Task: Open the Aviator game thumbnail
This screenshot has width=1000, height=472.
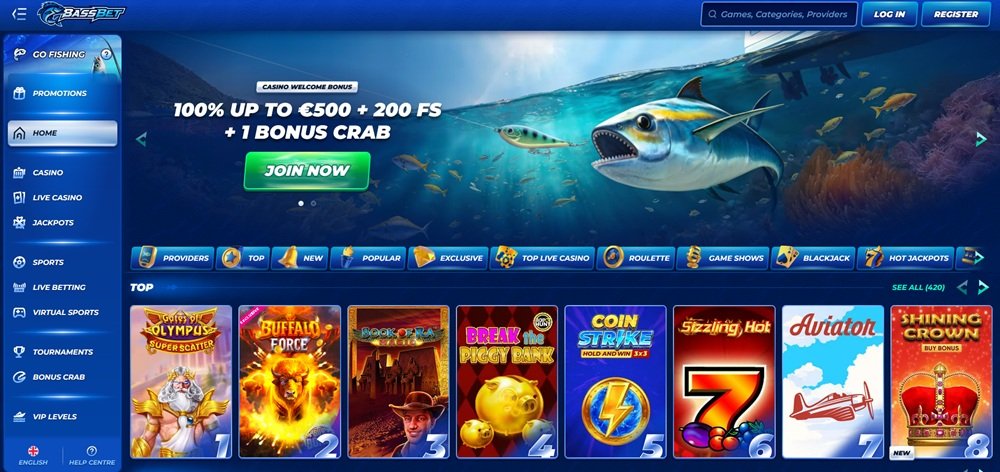Action: point(833,381)
